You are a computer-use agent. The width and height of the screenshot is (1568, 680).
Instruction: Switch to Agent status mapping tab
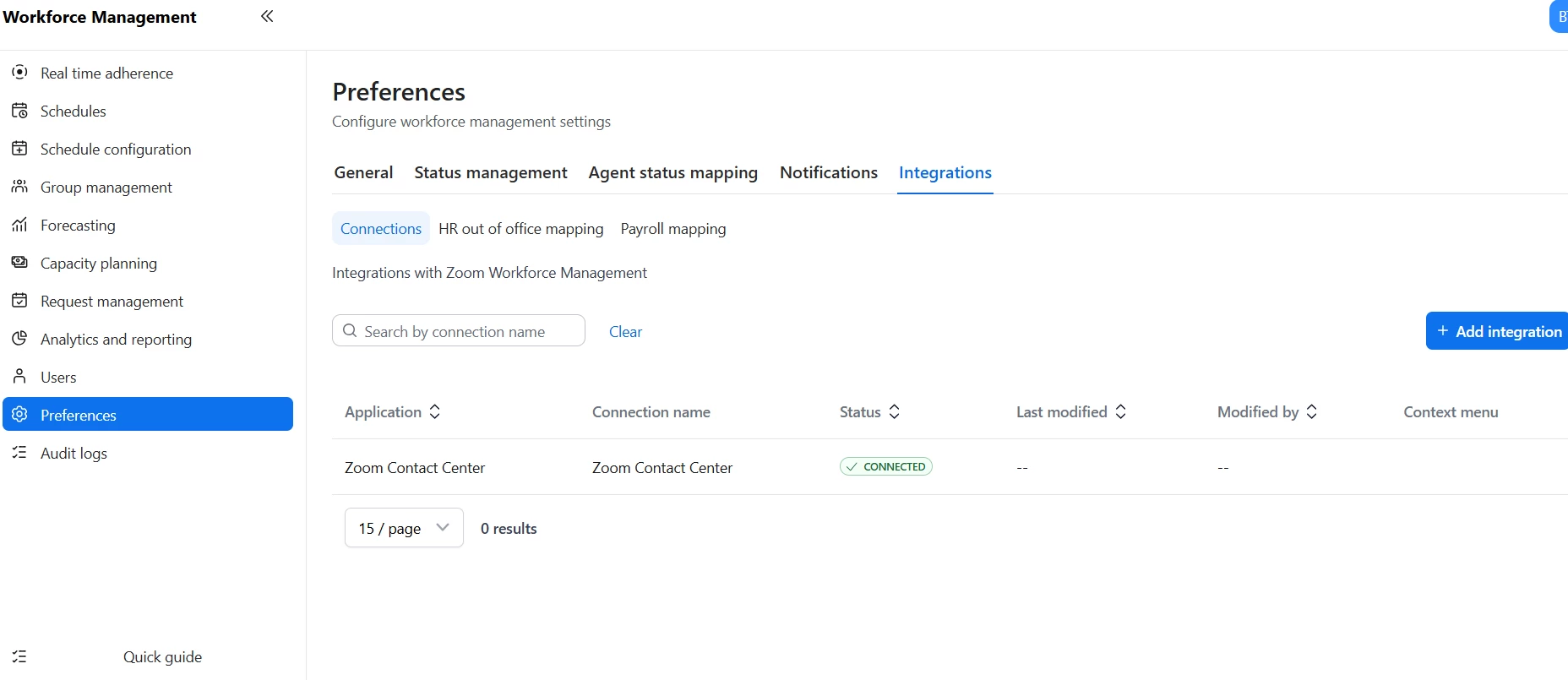(673, 172)
